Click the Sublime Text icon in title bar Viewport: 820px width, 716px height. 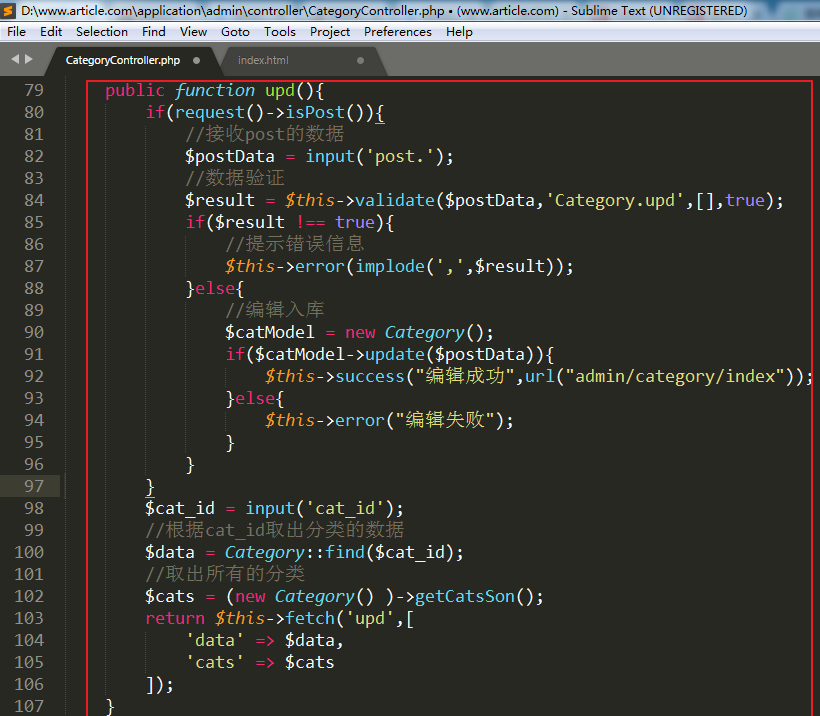click(8, 10)
